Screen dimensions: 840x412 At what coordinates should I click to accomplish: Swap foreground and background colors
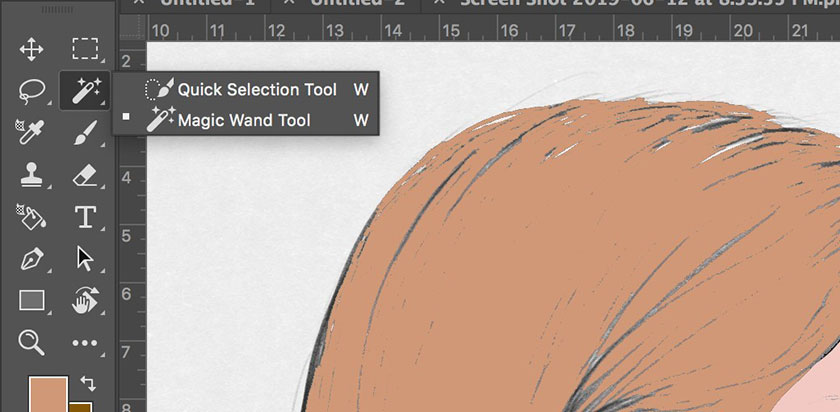pyautogui.click(x=88, y=384)
